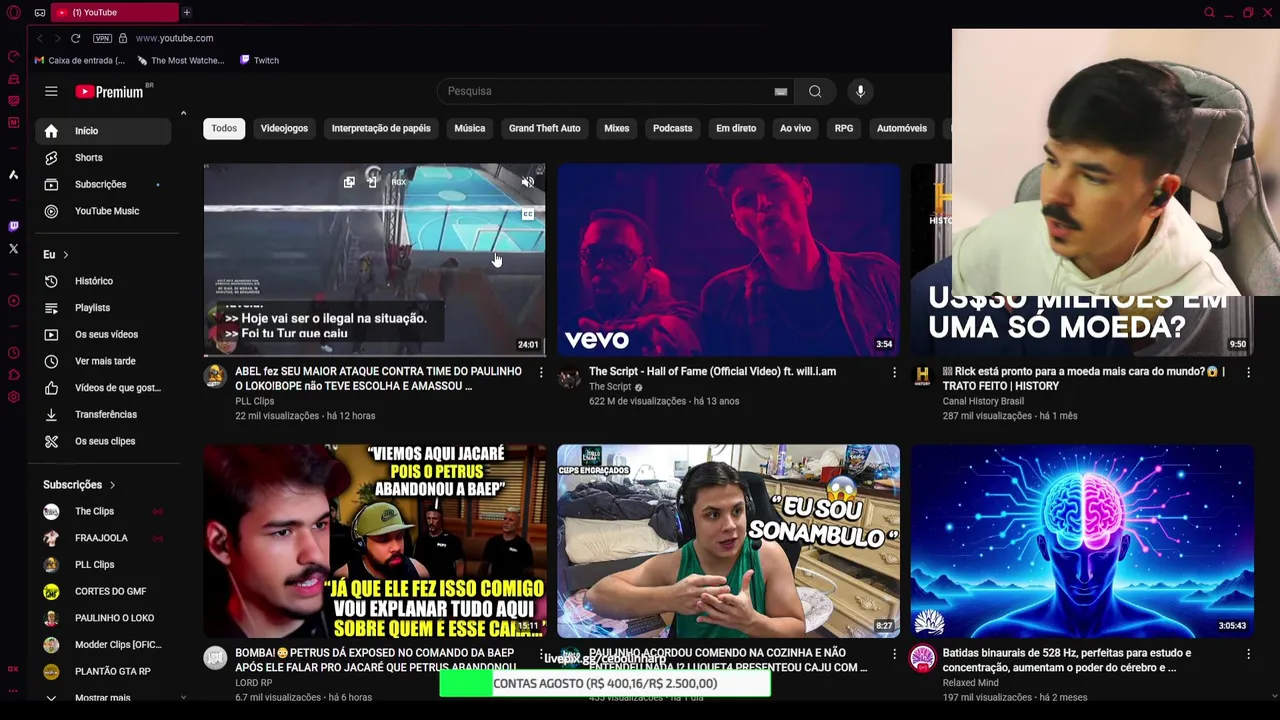Viewport: 1280px width, 720px height.
Task: Select the Ao vivo chip
Action: [x=795, y=128]
